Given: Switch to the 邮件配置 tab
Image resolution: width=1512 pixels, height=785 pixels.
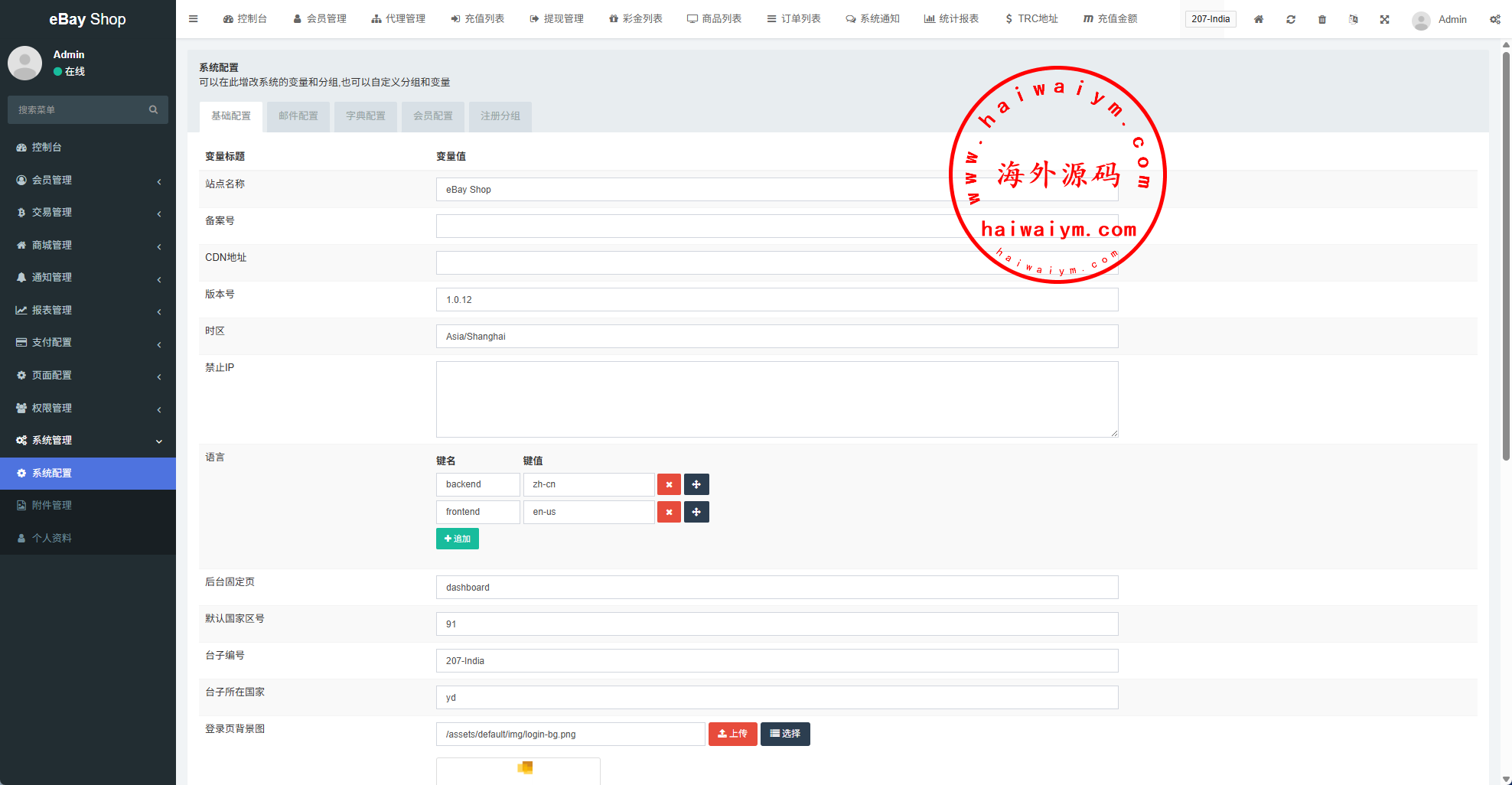Looking at the screenshot, I should point(298,116).
